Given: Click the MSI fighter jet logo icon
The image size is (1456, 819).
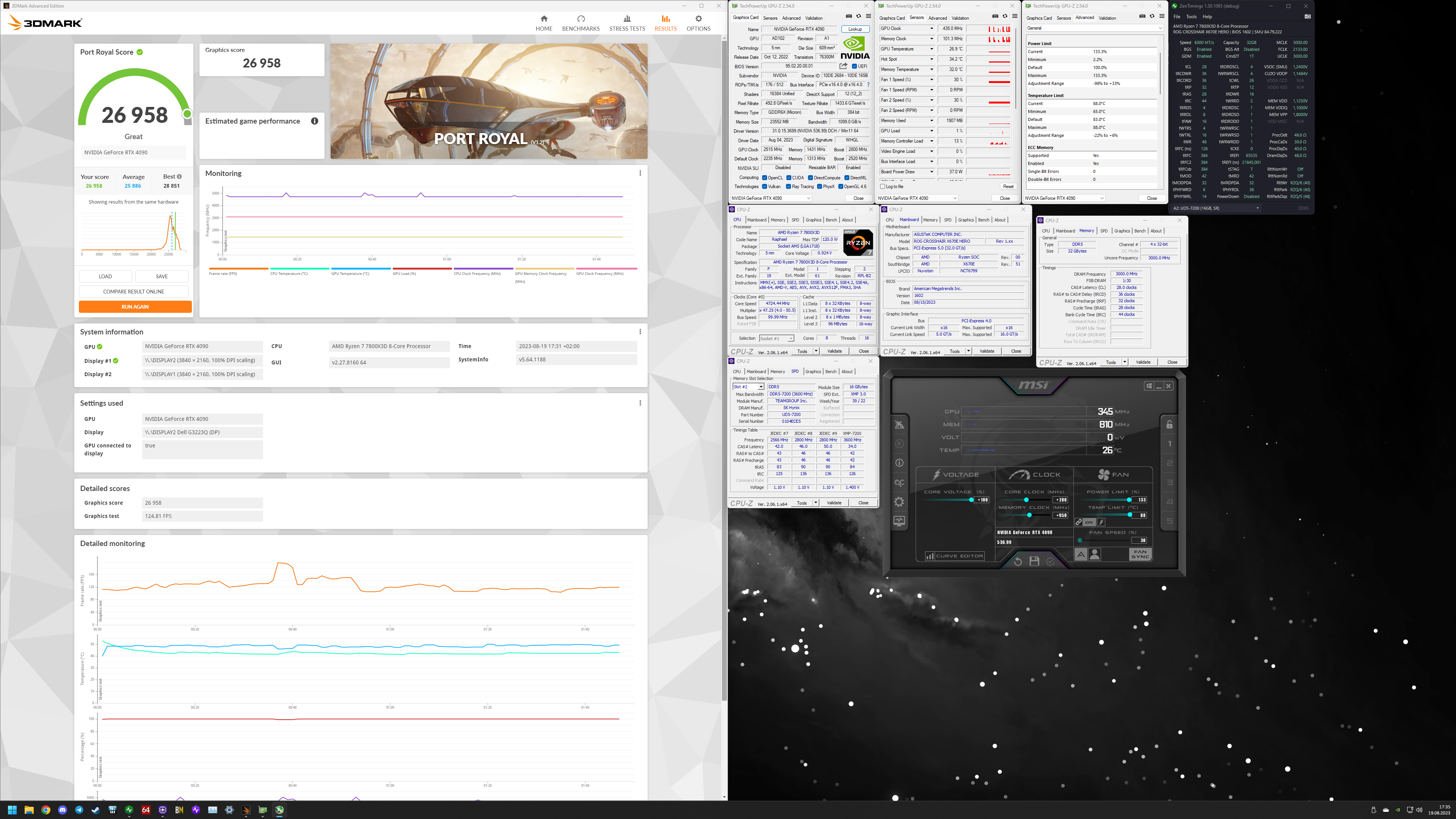Looking at the screenshot, I should (x=899, y=425).
